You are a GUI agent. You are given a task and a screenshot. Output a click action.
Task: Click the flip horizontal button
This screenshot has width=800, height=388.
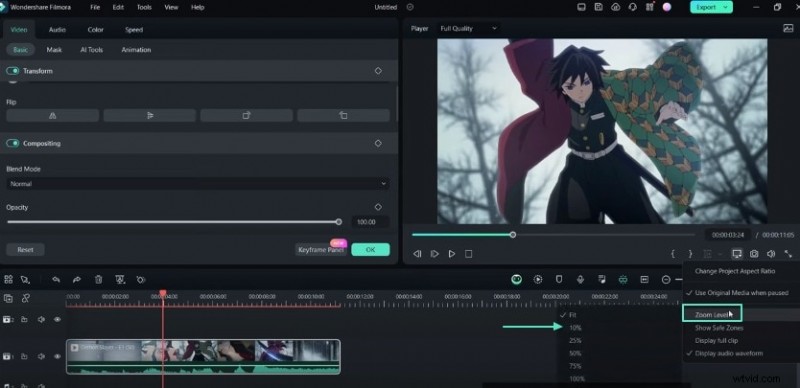pos(53,115)
